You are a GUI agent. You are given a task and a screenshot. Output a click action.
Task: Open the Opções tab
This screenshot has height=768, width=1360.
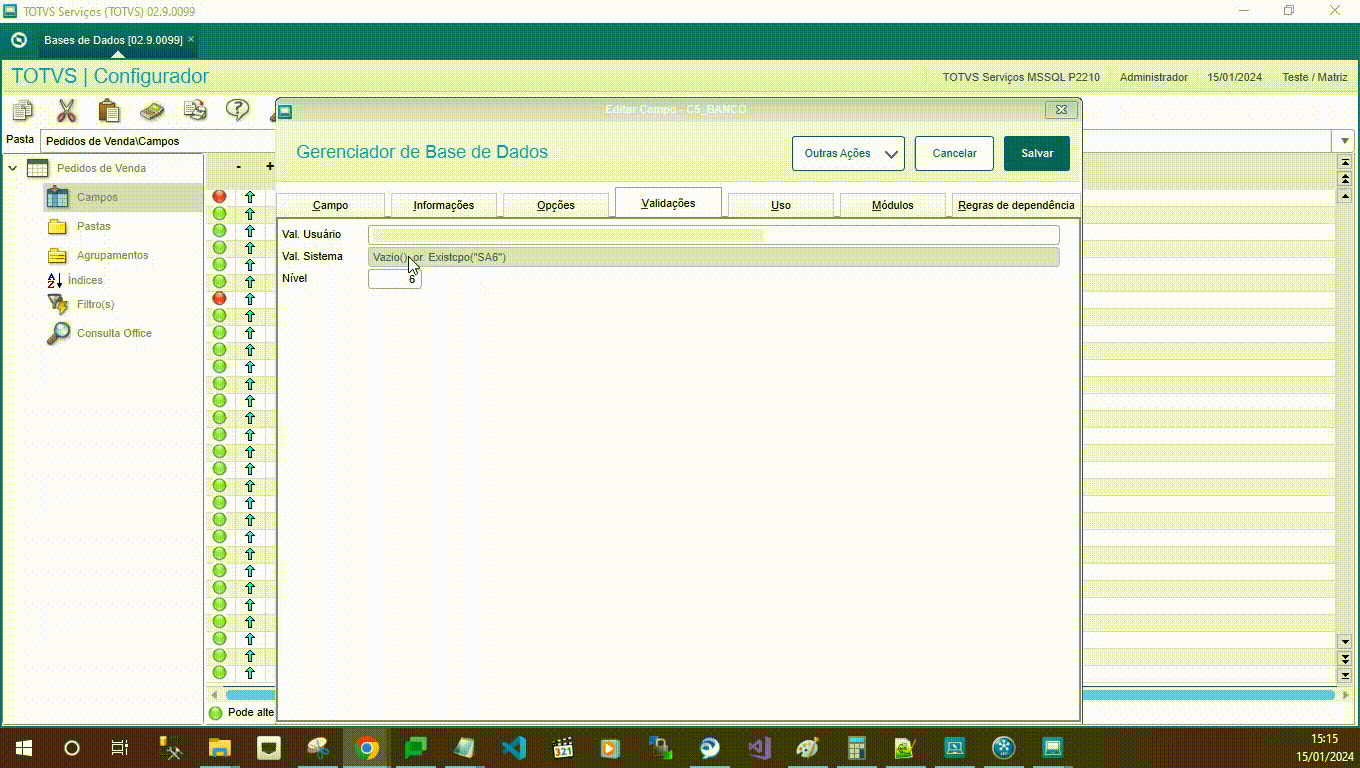pos(556,204)
